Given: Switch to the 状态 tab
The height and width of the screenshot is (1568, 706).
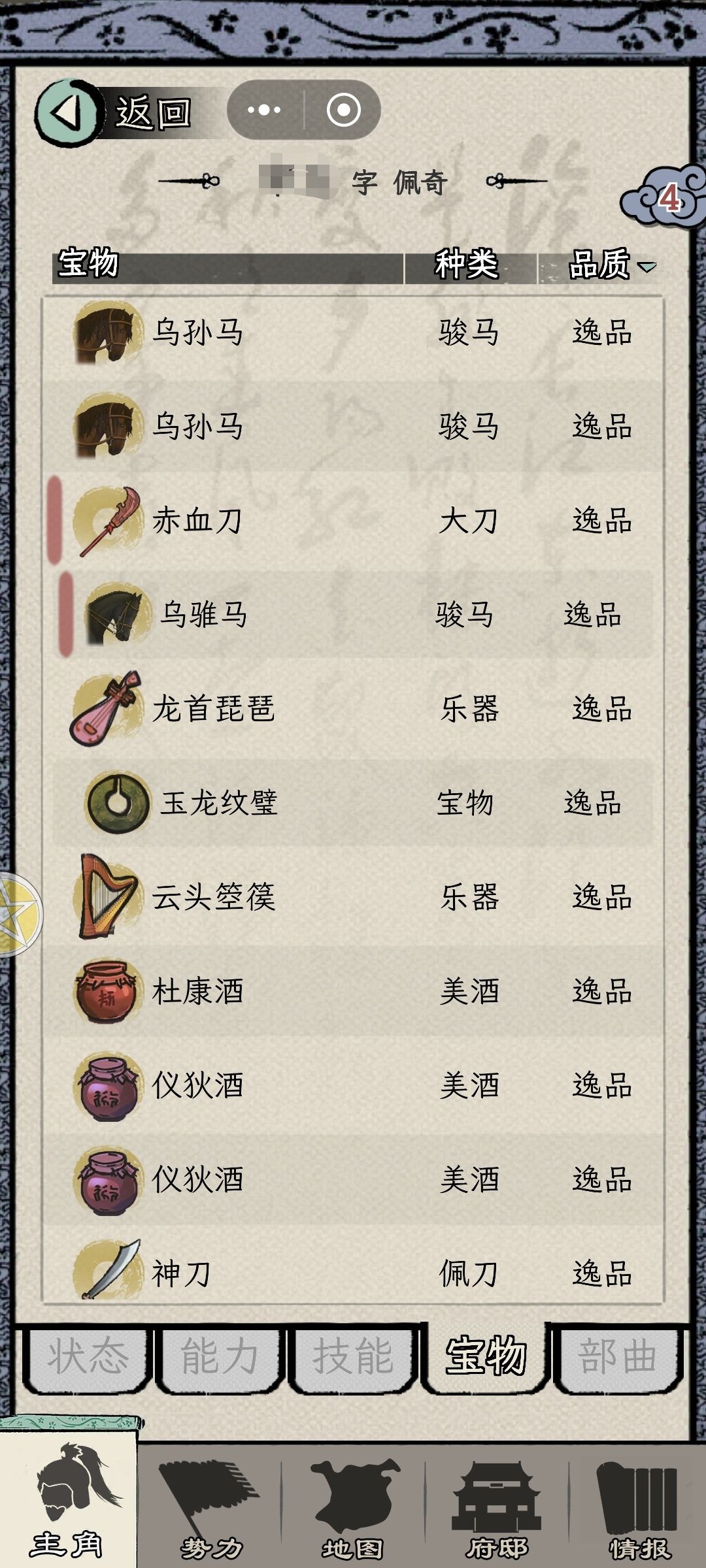Looking at the screenshot, I should coord(88,1356).
